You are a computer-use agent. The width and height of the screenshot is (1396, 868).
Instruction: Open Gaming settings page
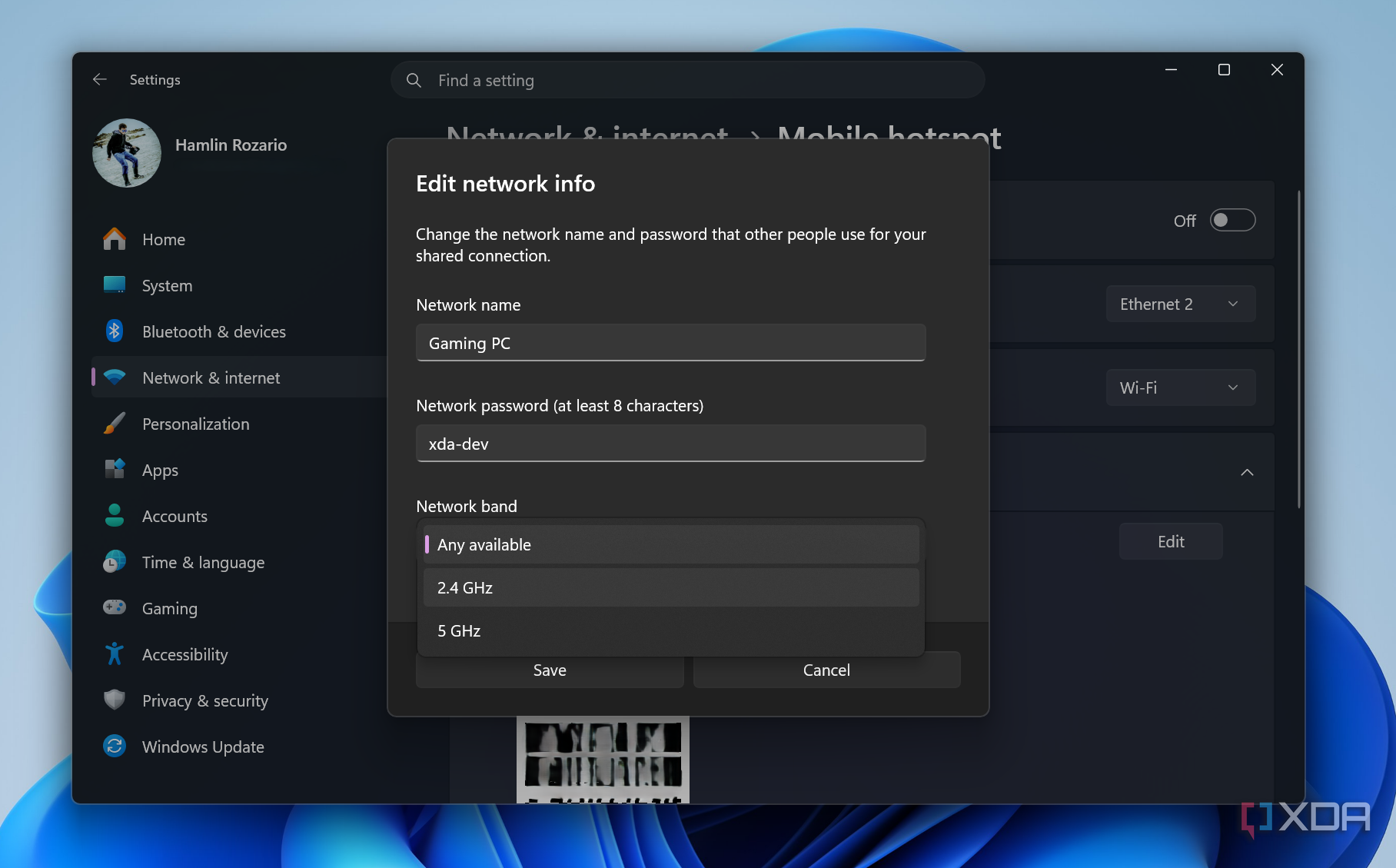(x=238, y=608)
